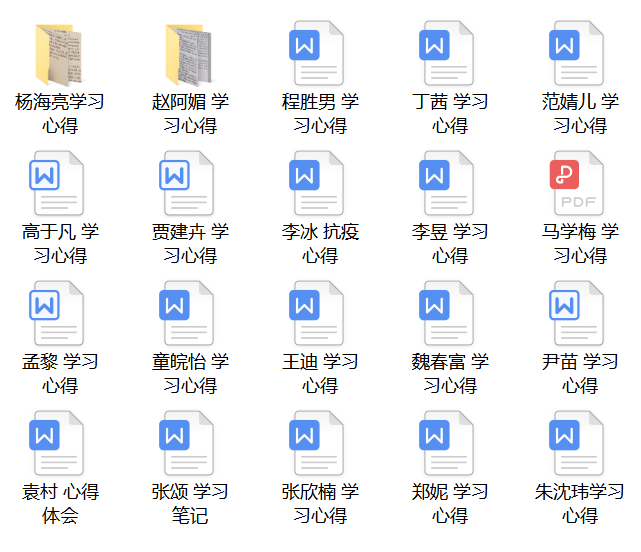
Task: Click the file name 丁茜 学习心得
Action: [x=450, y=114]
